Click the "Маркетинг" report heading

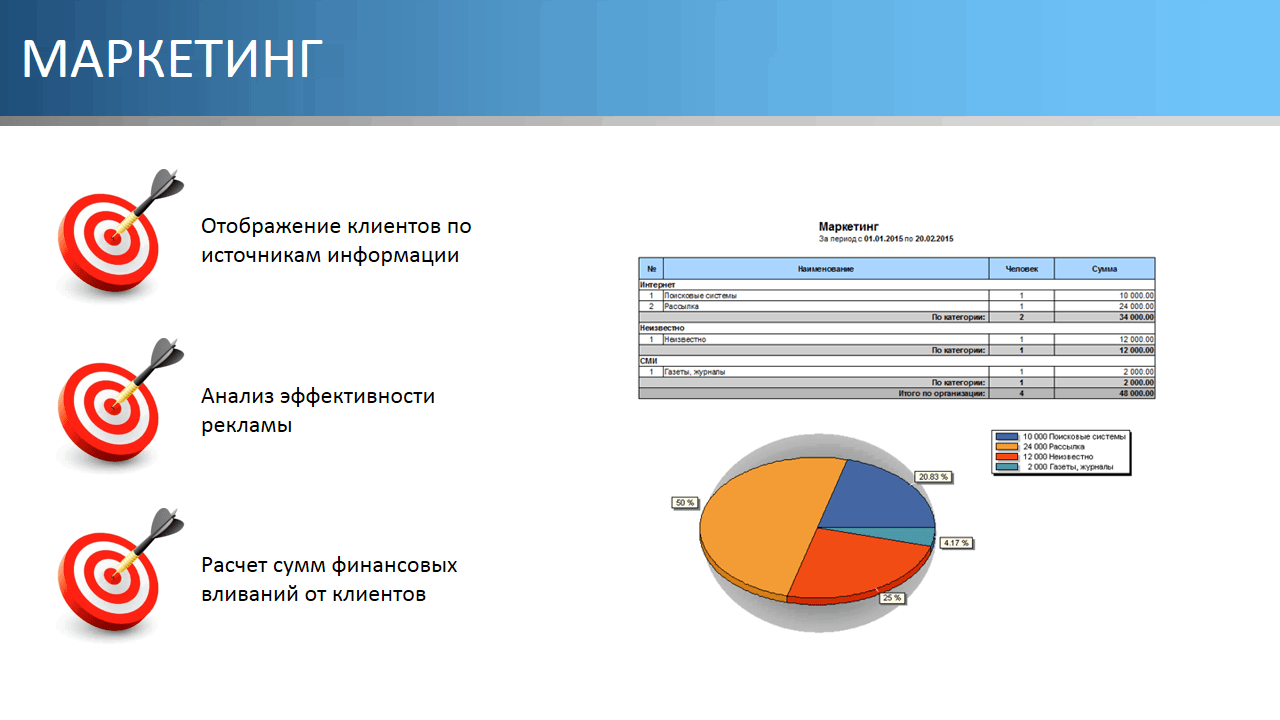click(848, 228)
